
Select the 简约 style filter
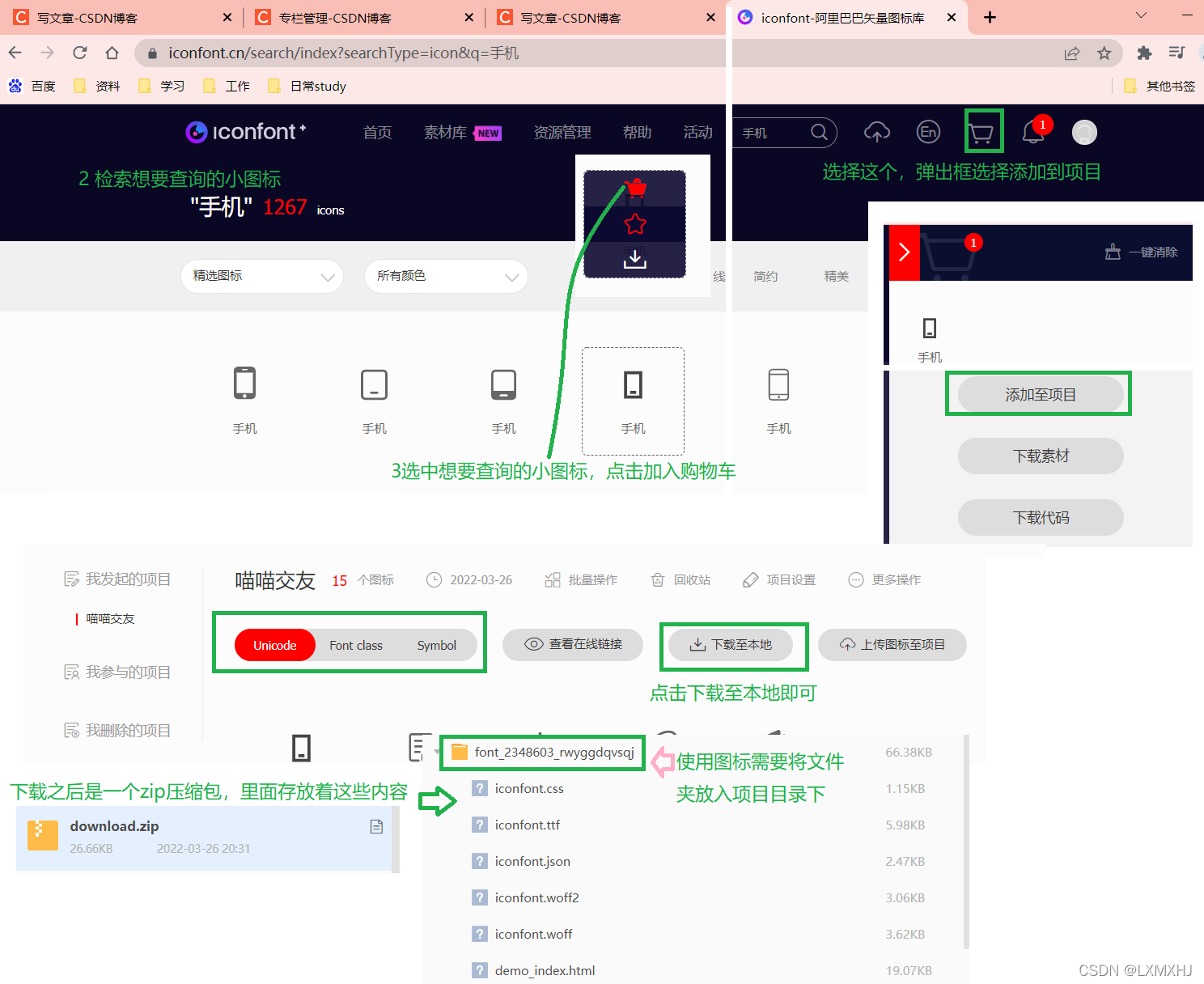pos(765,277)
